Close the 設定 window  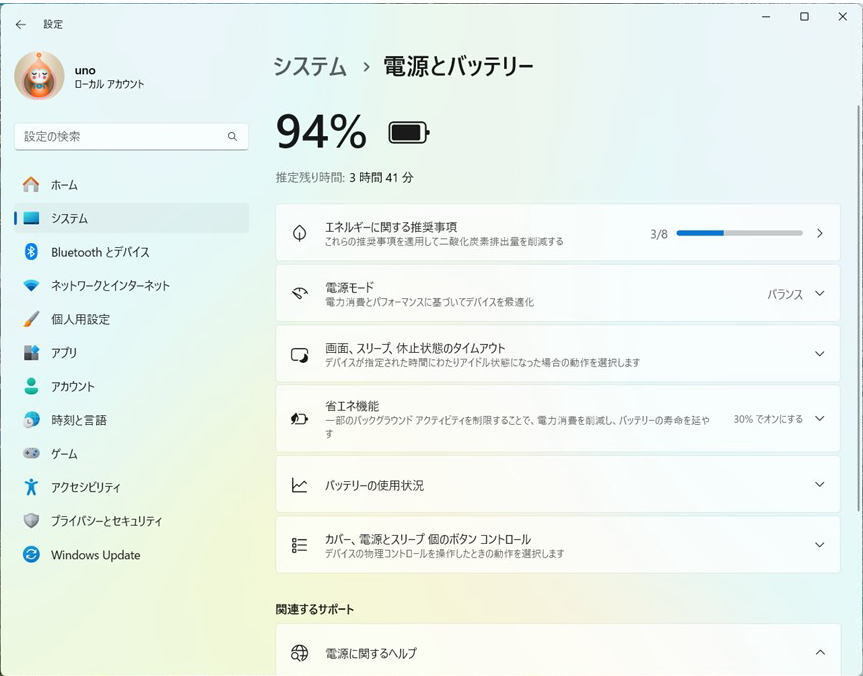point(842,17)
